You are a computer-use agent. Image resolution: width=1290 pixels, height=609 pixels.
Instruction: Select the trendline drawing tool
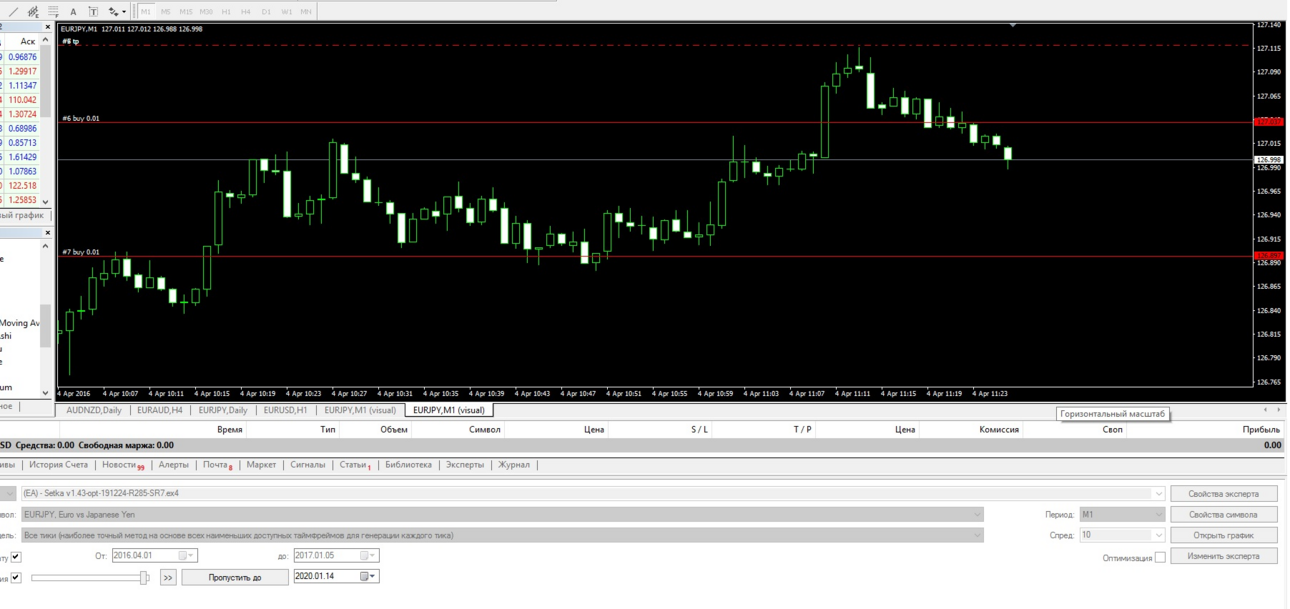pos(13,12)
